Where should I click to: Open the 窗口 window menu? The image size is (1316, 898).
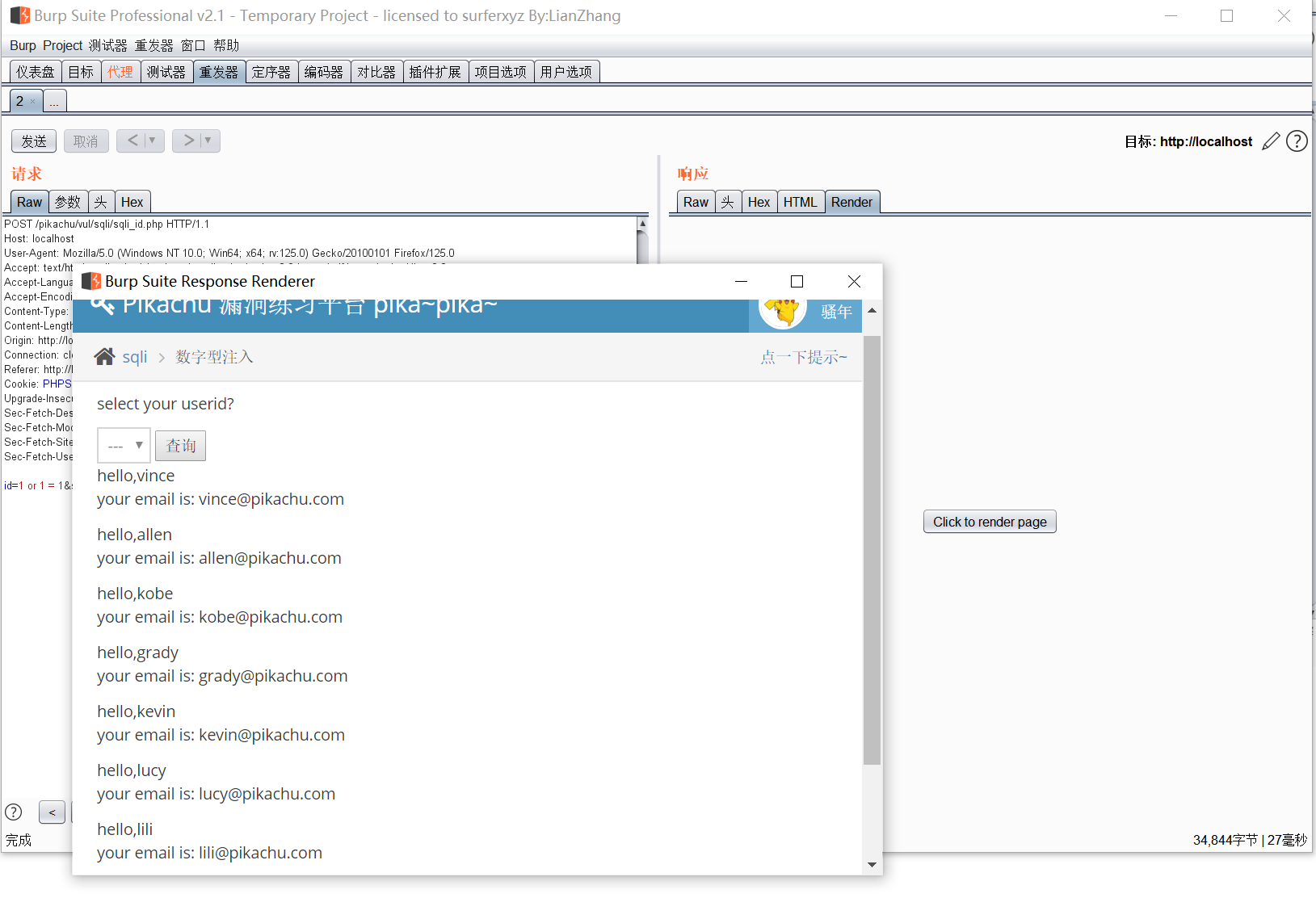193,46
